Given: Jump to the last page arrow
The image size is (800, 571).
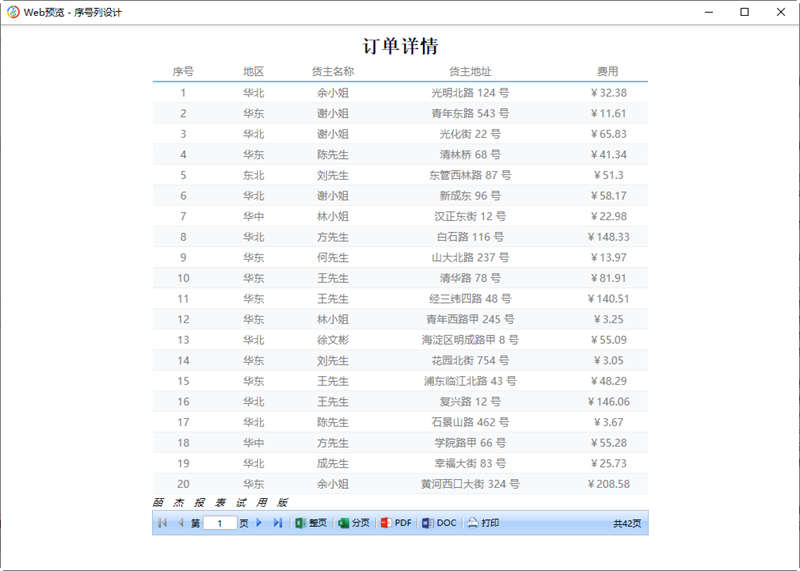Looking at the screenshot, I should [x=277, y=523].
